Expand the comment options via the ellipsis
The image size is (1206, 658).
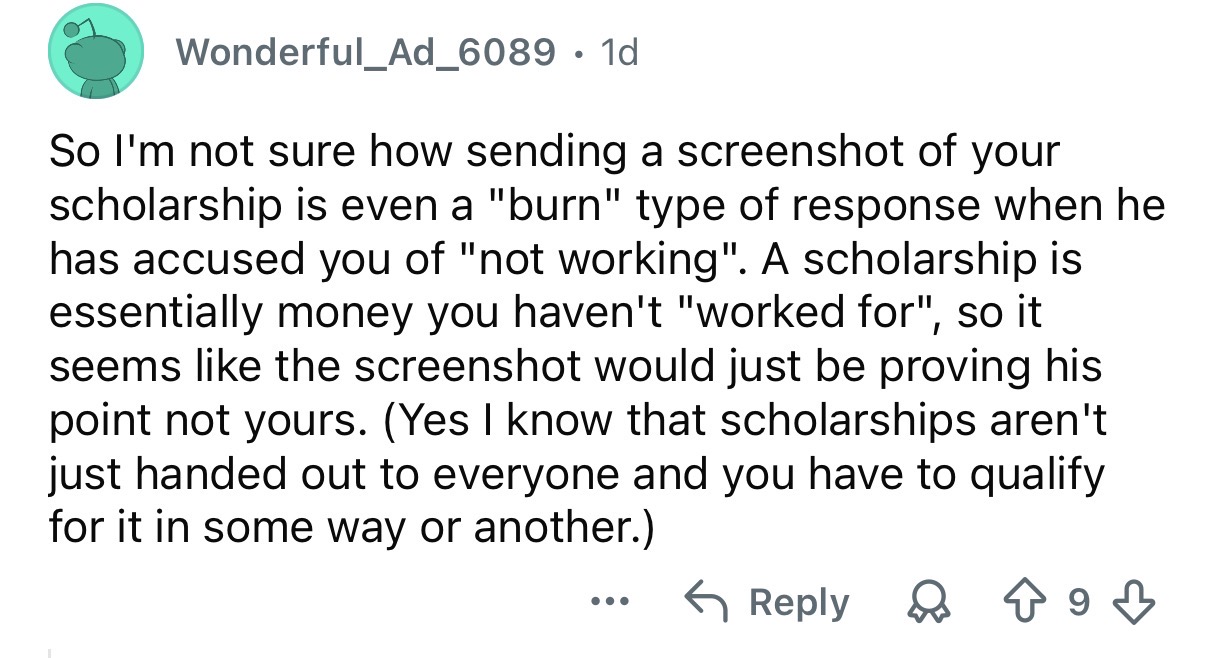608,601
